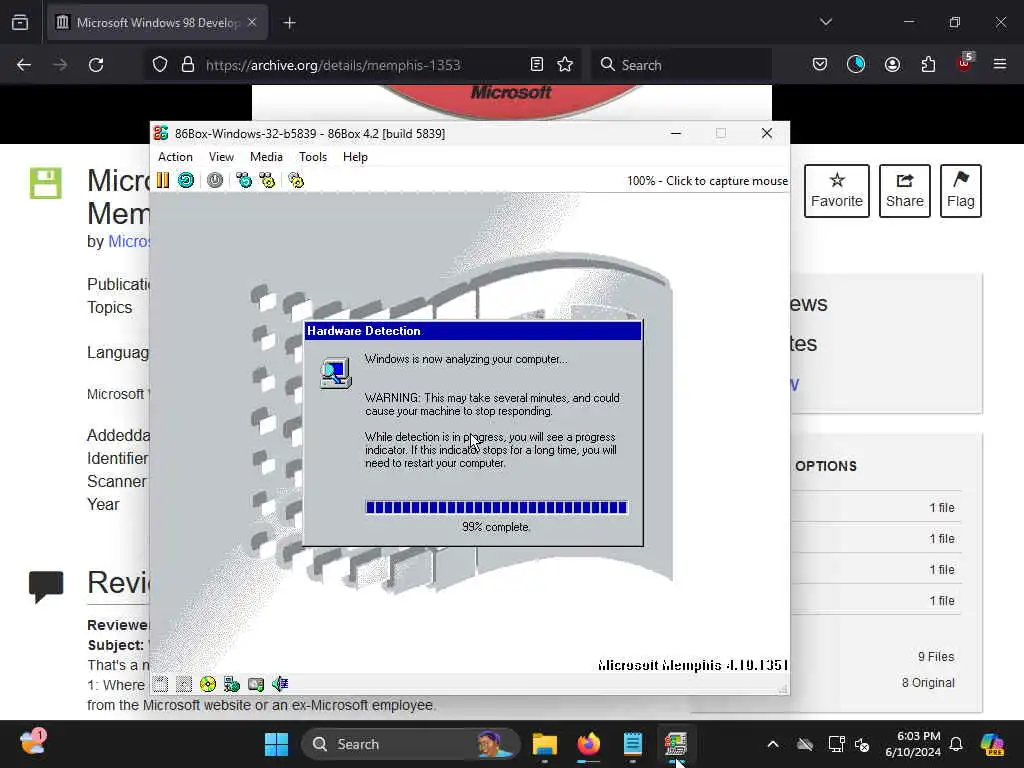Open Copilot preview in taskbar
Screen dimensions: 1024x768
(x=992, y=744)
